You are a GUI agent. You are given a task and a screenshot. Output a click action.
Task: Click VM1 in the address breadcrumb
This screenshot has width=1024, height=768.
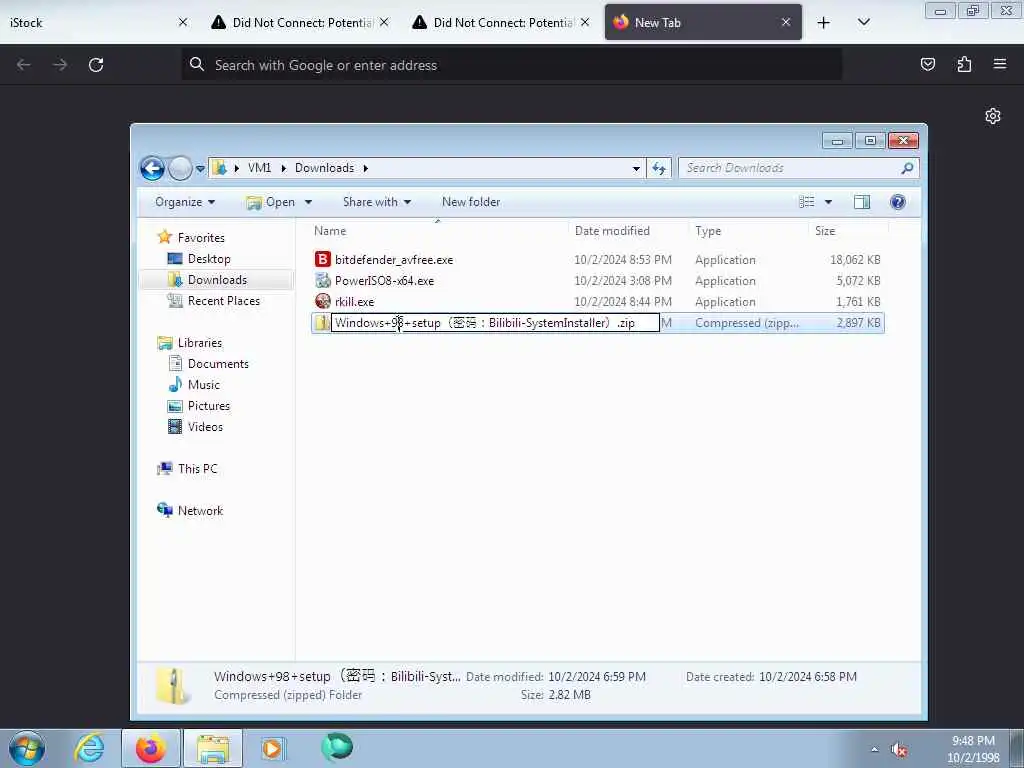pos(259,168)
